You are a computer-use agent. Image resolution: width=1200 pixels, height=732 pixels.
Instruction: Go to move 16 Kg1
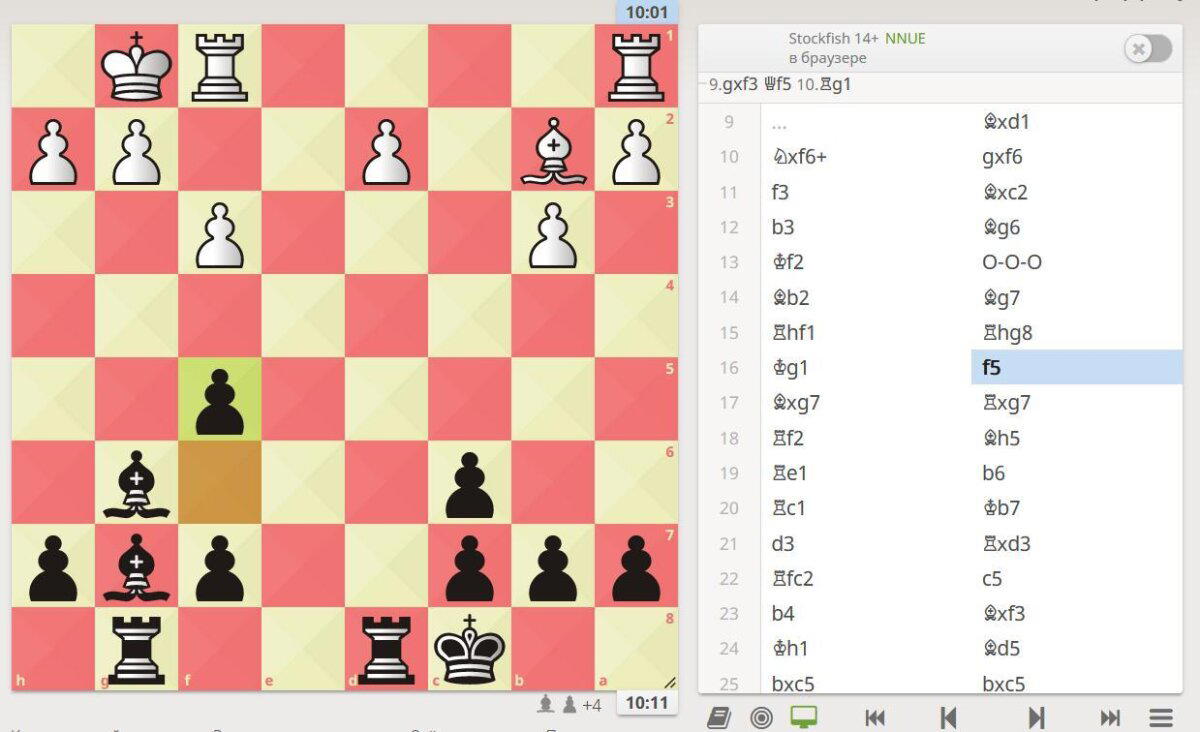(x=865, y=367)
